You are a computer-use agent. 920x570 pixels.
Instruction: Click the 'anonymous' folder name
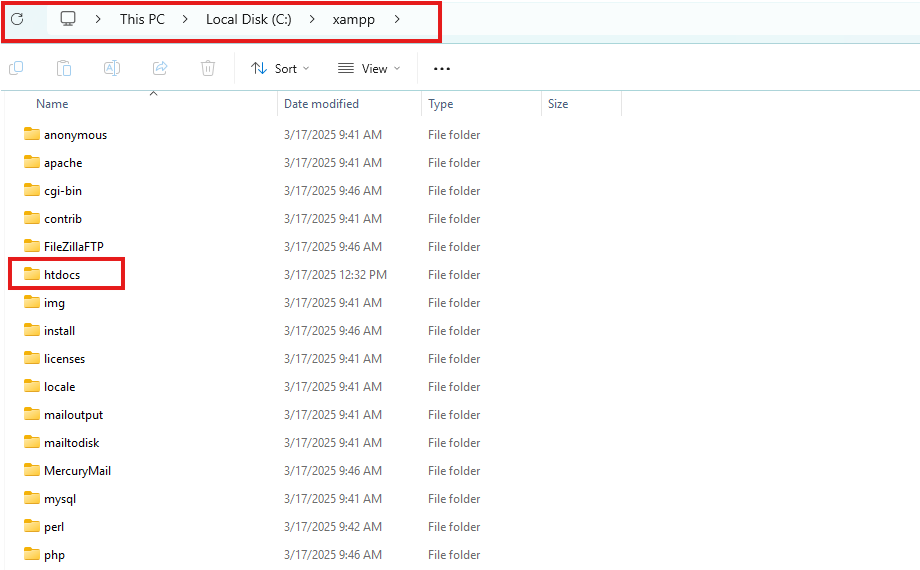tap(76, 135)
